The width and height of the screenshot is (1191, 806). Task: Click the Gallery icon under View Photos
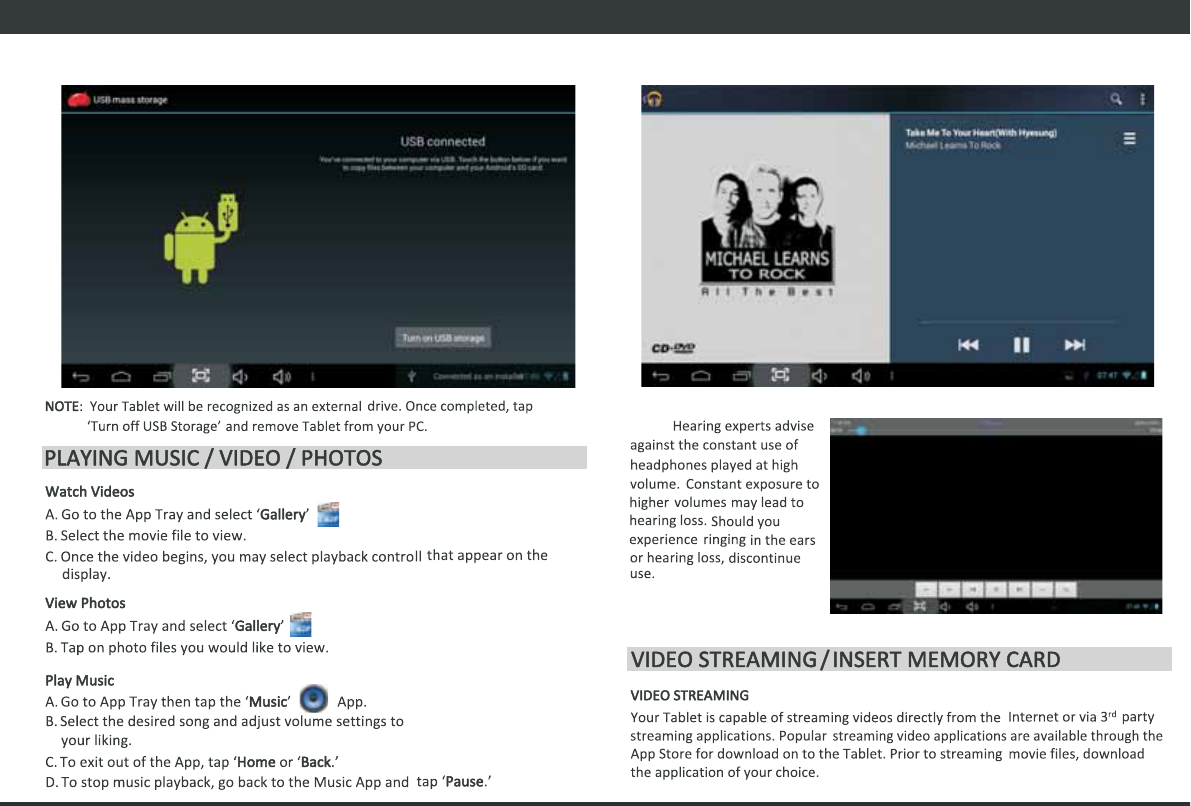pos(301,624)
